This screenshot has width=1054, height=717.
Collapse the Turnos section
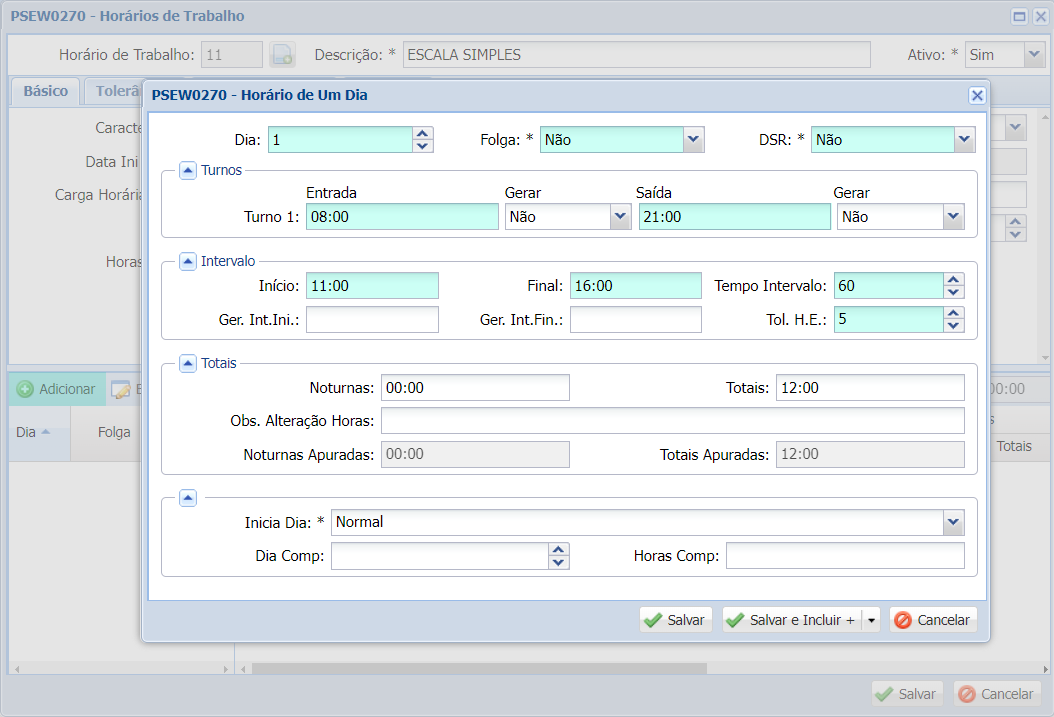[x=188, y=171]
